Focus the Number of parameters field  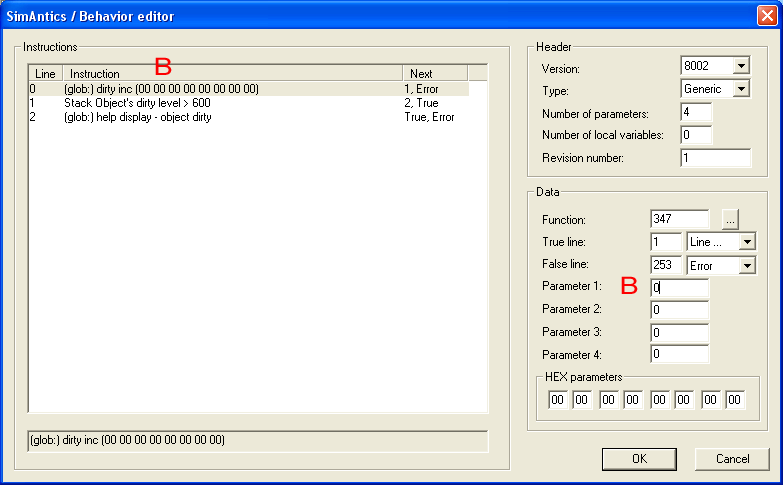[x=696, y=112]
